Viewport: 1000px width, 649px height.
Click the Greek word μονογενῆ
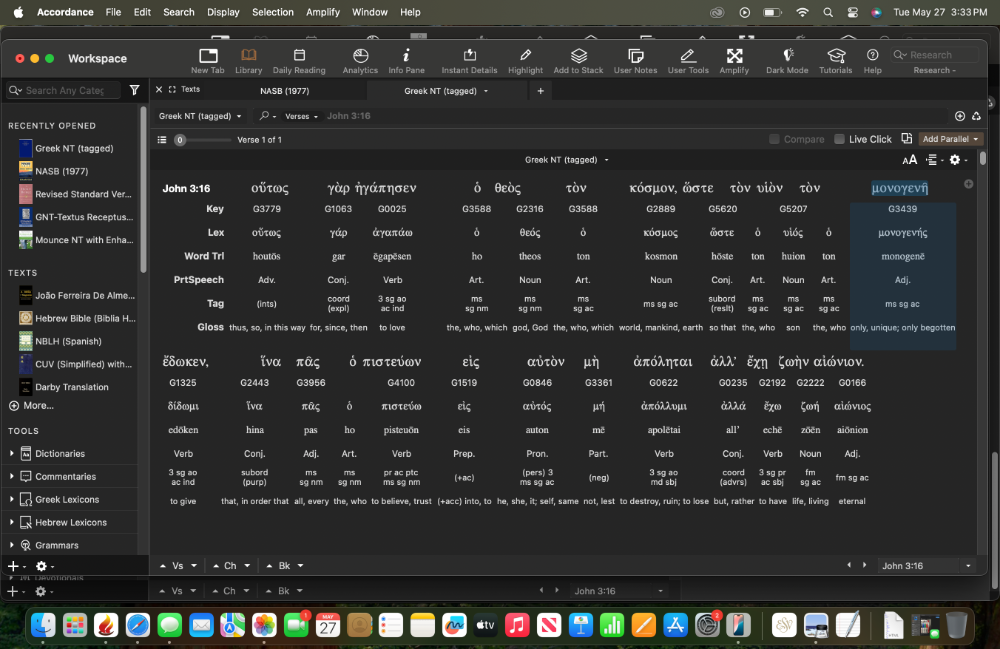tap(900, 188)
